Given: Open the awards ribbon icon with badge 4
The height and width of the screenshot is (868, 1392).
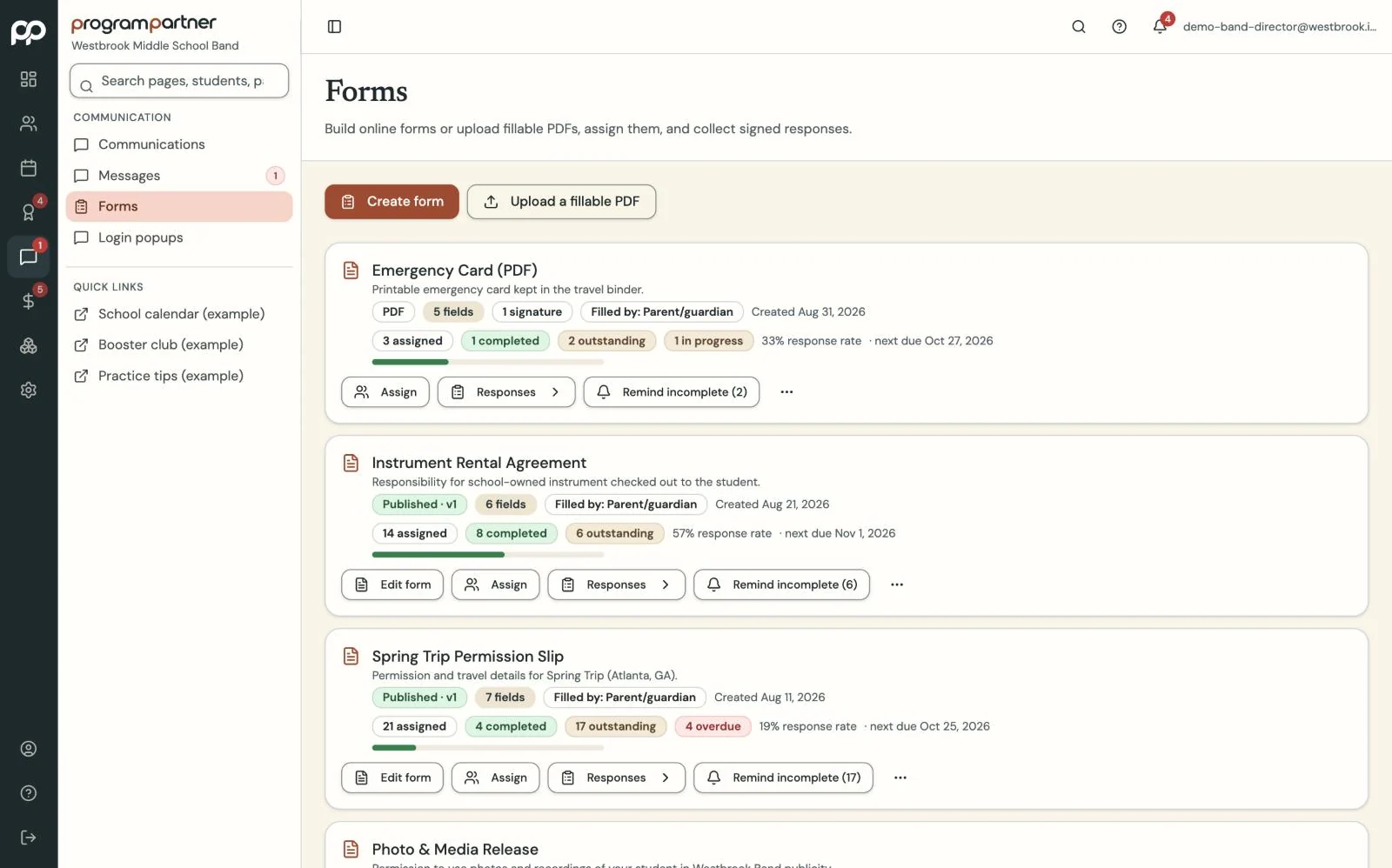Looking at the screenshot, I should (29, 212).
